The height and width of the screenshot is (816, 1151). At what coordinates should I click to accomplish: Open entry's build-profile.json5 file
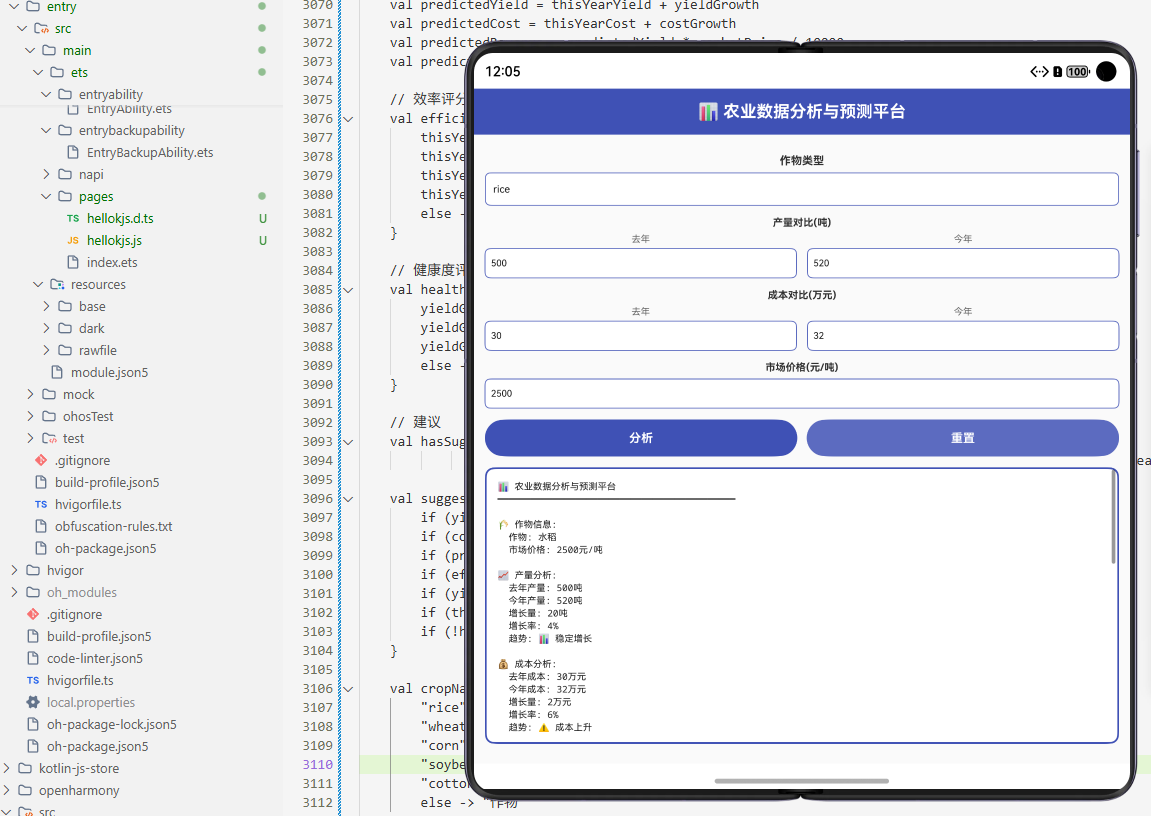(107, 483)
